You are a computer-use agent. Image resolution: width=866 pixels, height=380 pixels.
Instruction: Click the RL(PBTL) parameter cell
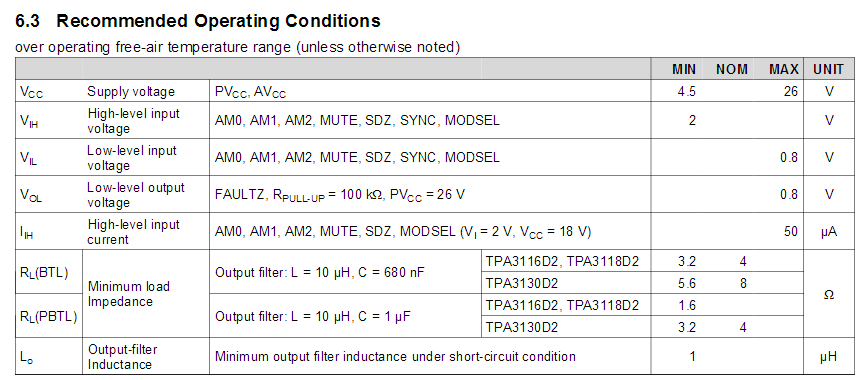[48, 318]
